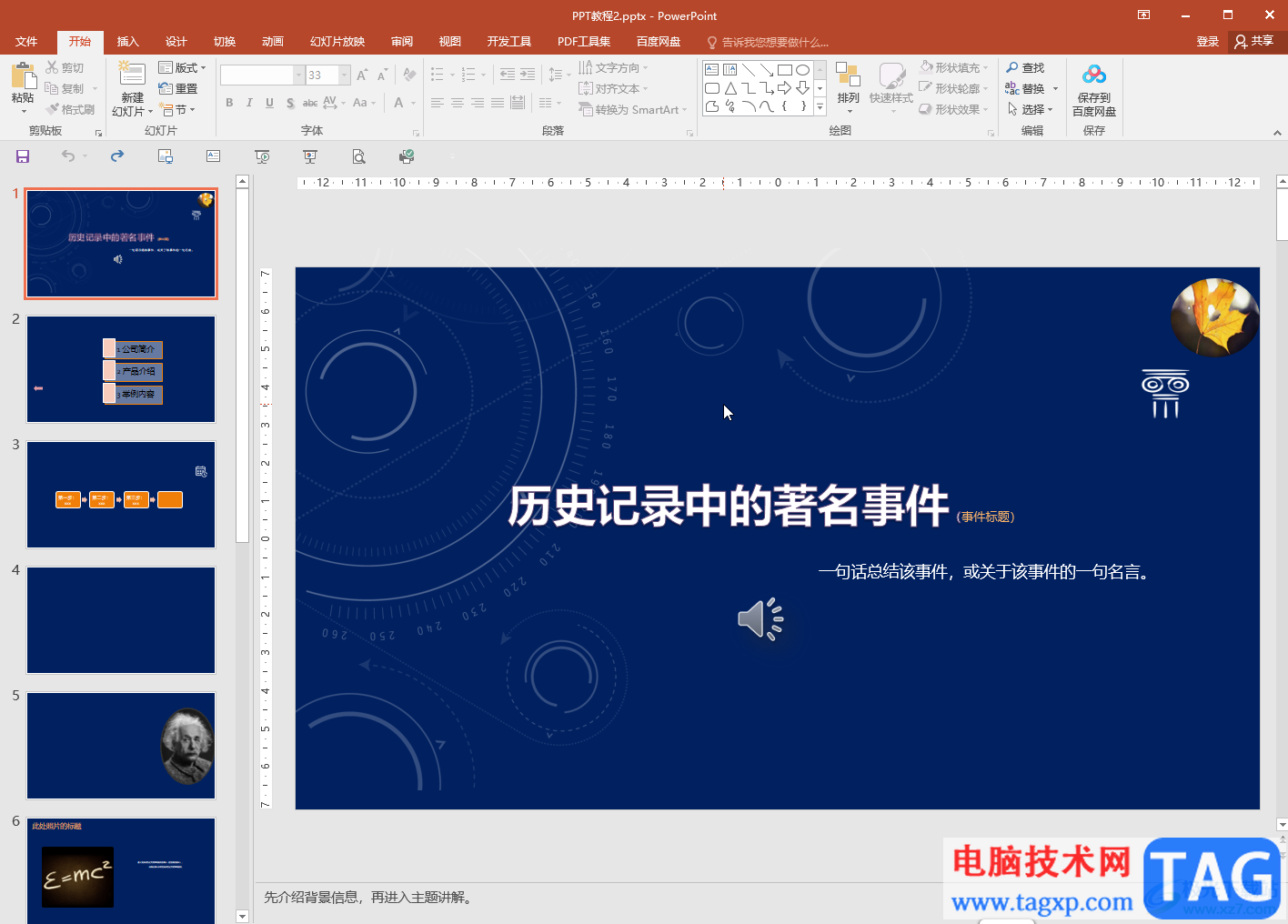Click the Tell me search box

769,43
